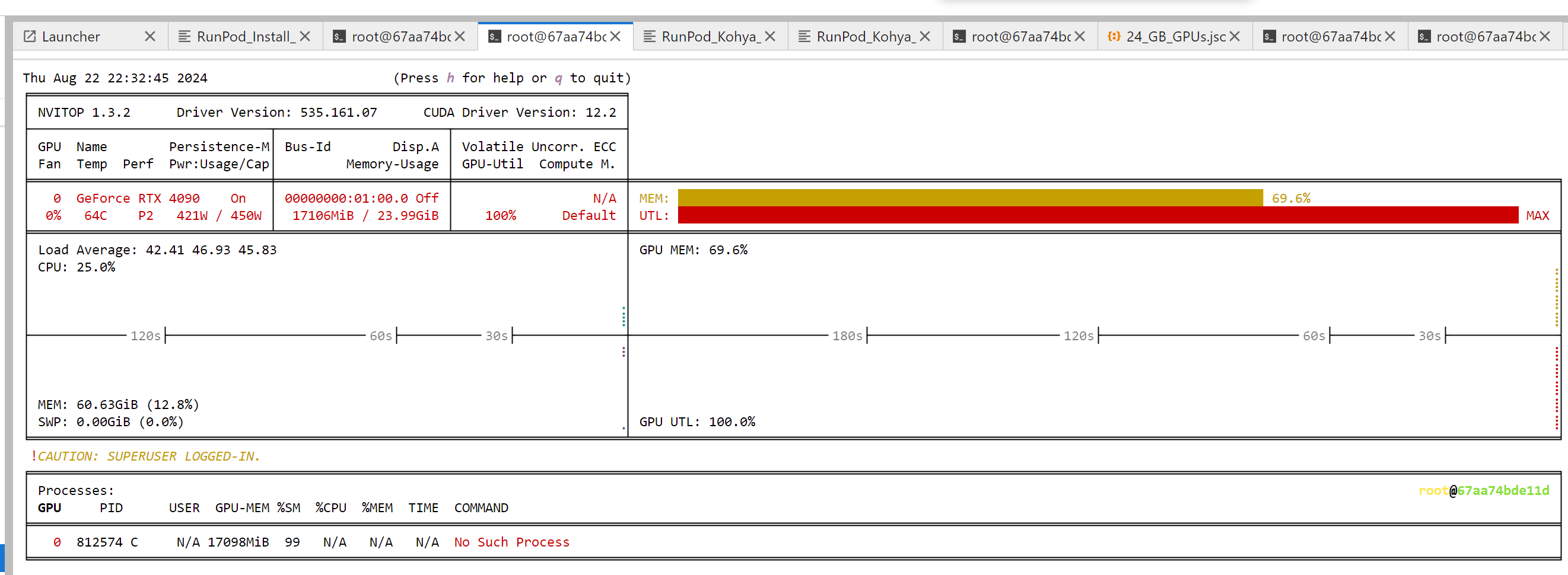Screen dimensions: 1568x575
Task: Select the first RunPod_Kohya_ tab
Action: [x=710, y=37]
